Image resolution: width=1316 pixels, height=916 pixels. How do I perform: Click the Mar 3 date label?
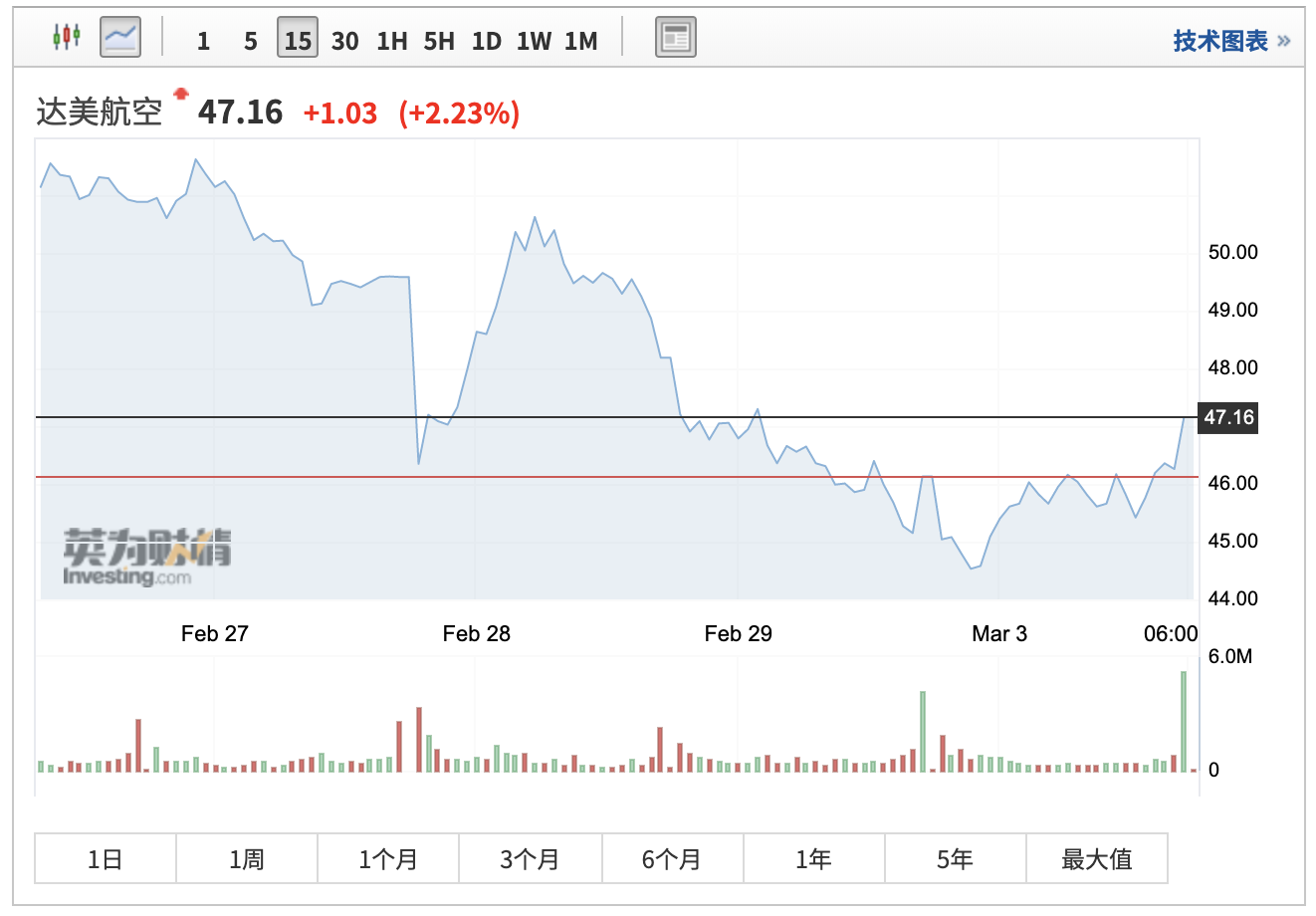(x=999, y=634)
